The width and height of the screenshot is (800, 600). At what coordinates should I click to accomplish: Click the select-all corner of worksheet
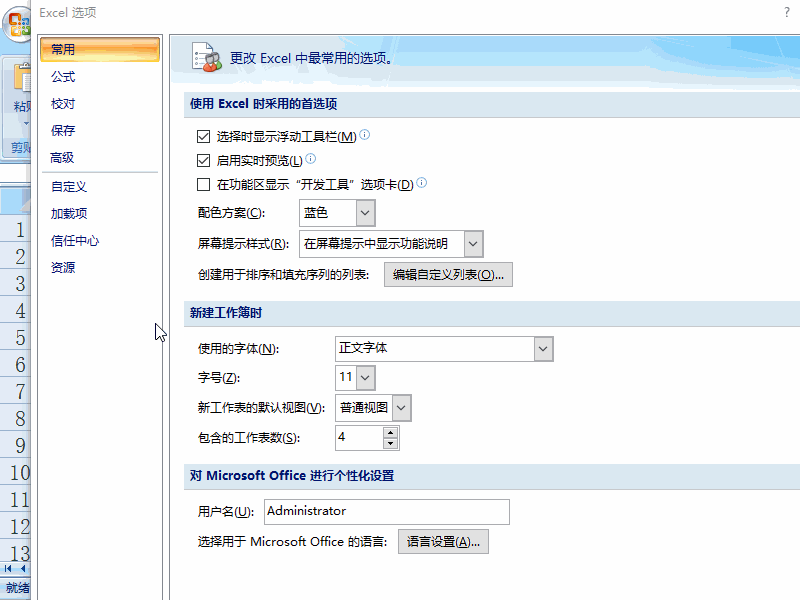[16, 201]
